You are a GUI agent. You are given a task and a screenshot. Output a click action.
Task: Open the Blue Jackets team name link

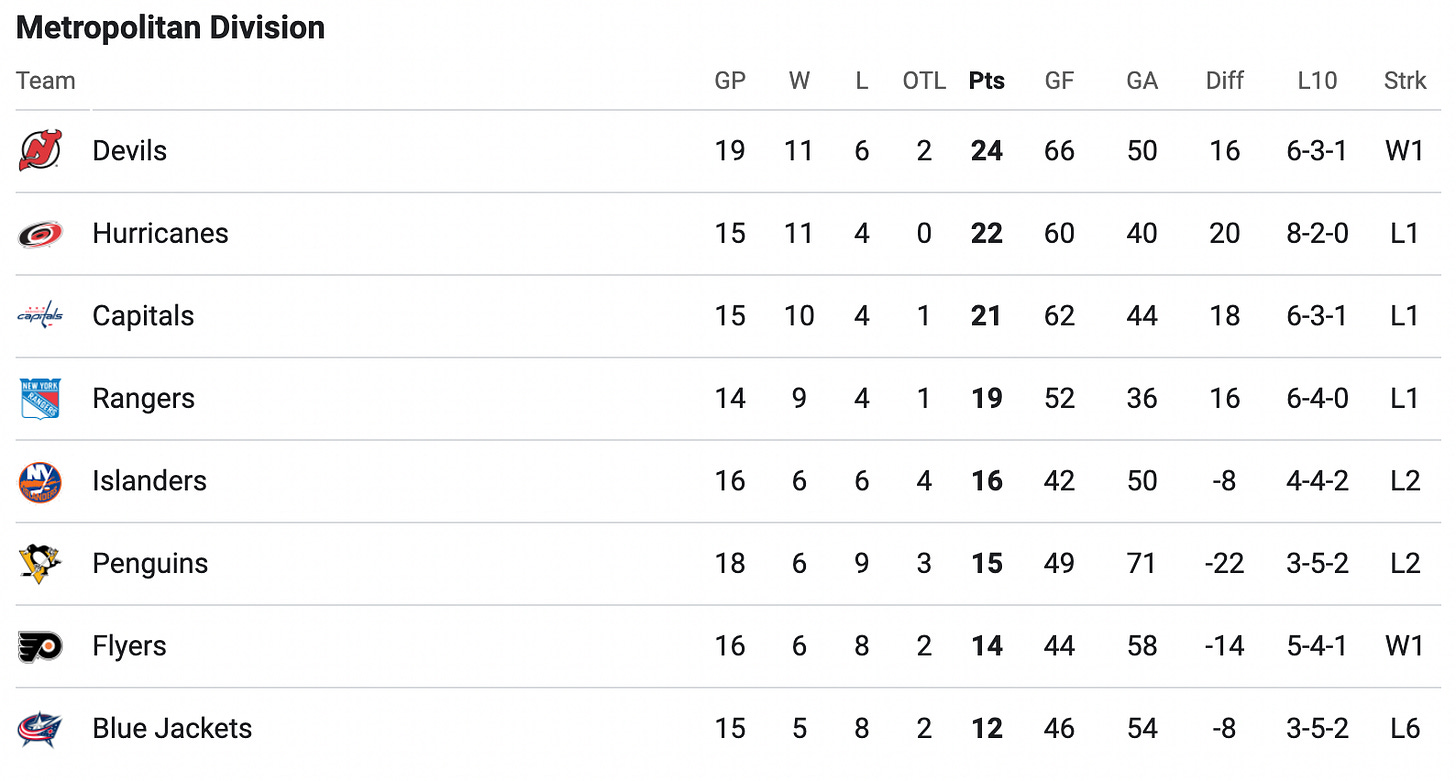coord(172,729)
